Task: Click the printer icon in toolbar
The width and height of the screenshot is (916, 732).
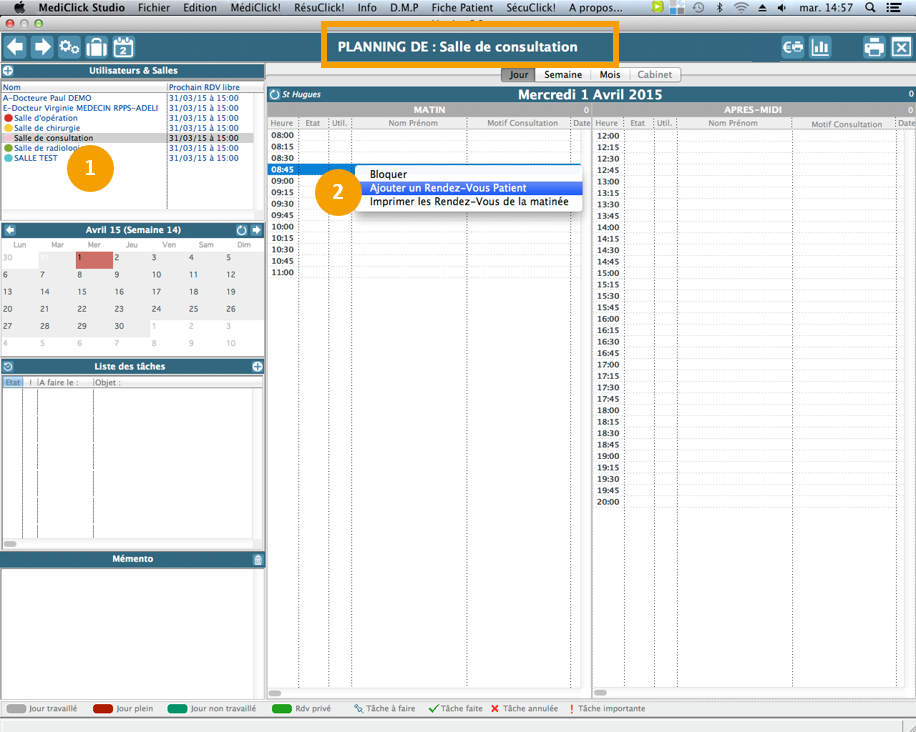Action: (874, 47)
